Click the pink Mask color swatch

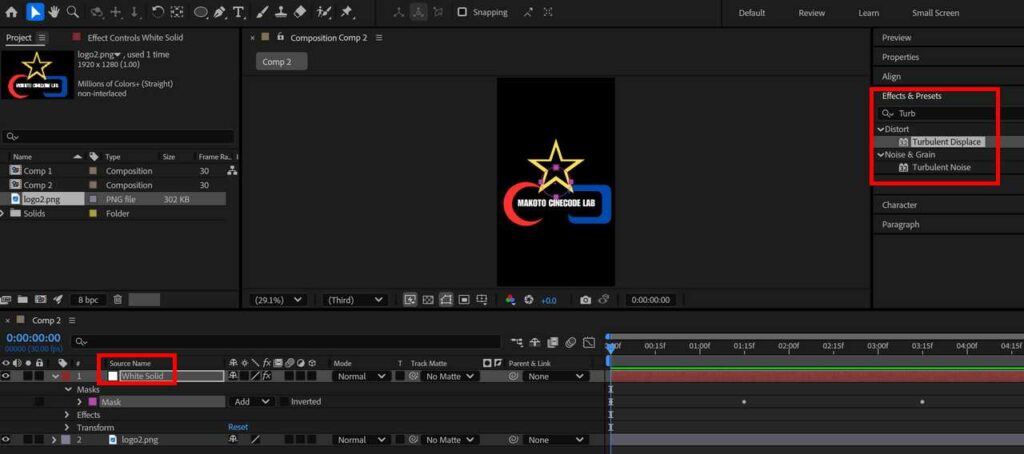pos(92,402)
